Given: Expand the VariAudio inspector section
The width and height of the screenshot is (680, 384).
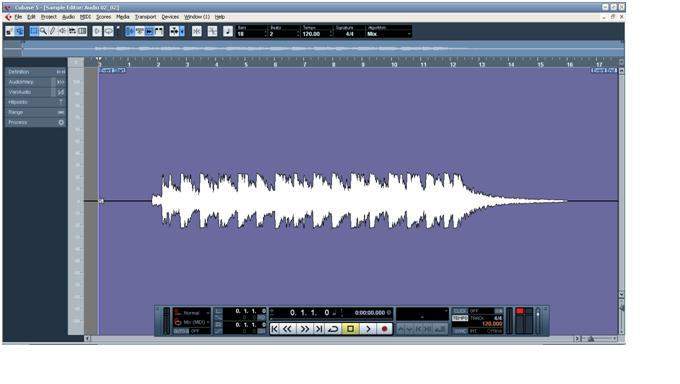Looking at the screenshot, I should tap(36, 92).
